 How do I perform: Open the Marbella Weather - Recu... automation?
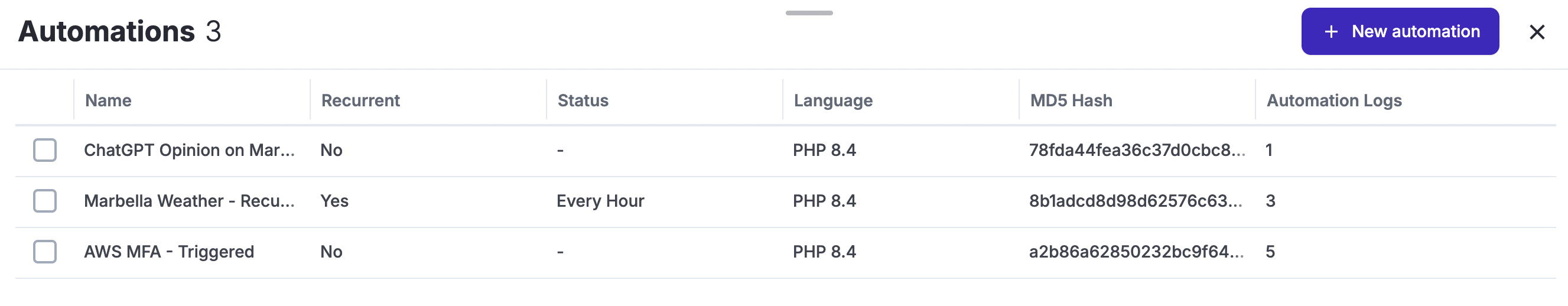tap(189, 201)
